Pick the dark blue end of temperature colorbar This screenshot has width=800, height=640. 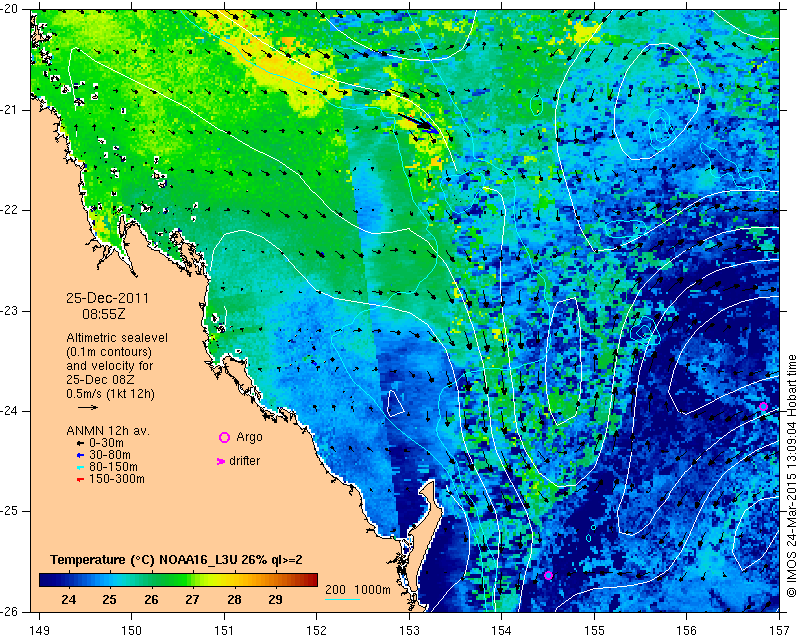tap(45, 580)
